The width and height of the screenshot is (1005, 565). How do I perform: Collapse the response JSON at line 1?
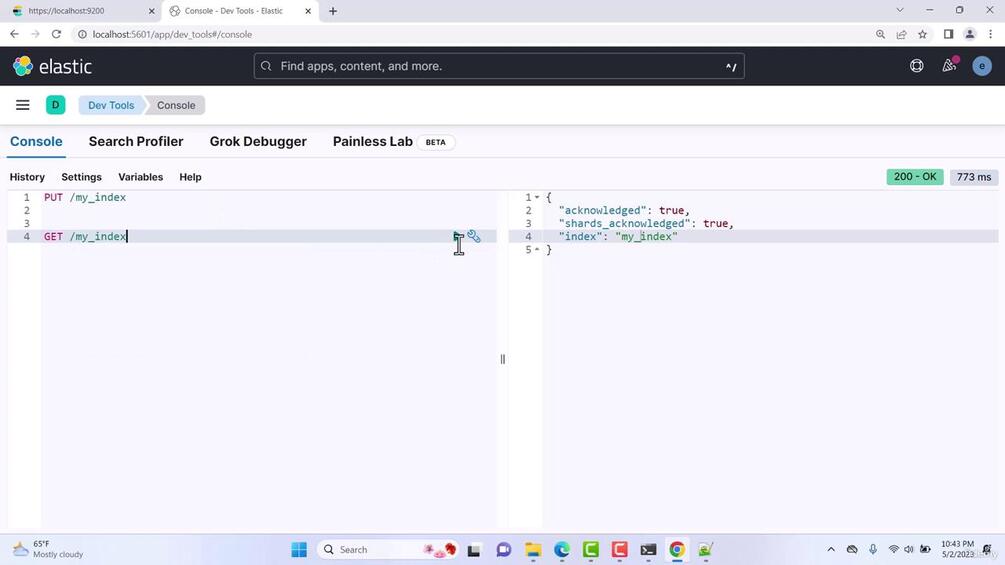[537, 197]
